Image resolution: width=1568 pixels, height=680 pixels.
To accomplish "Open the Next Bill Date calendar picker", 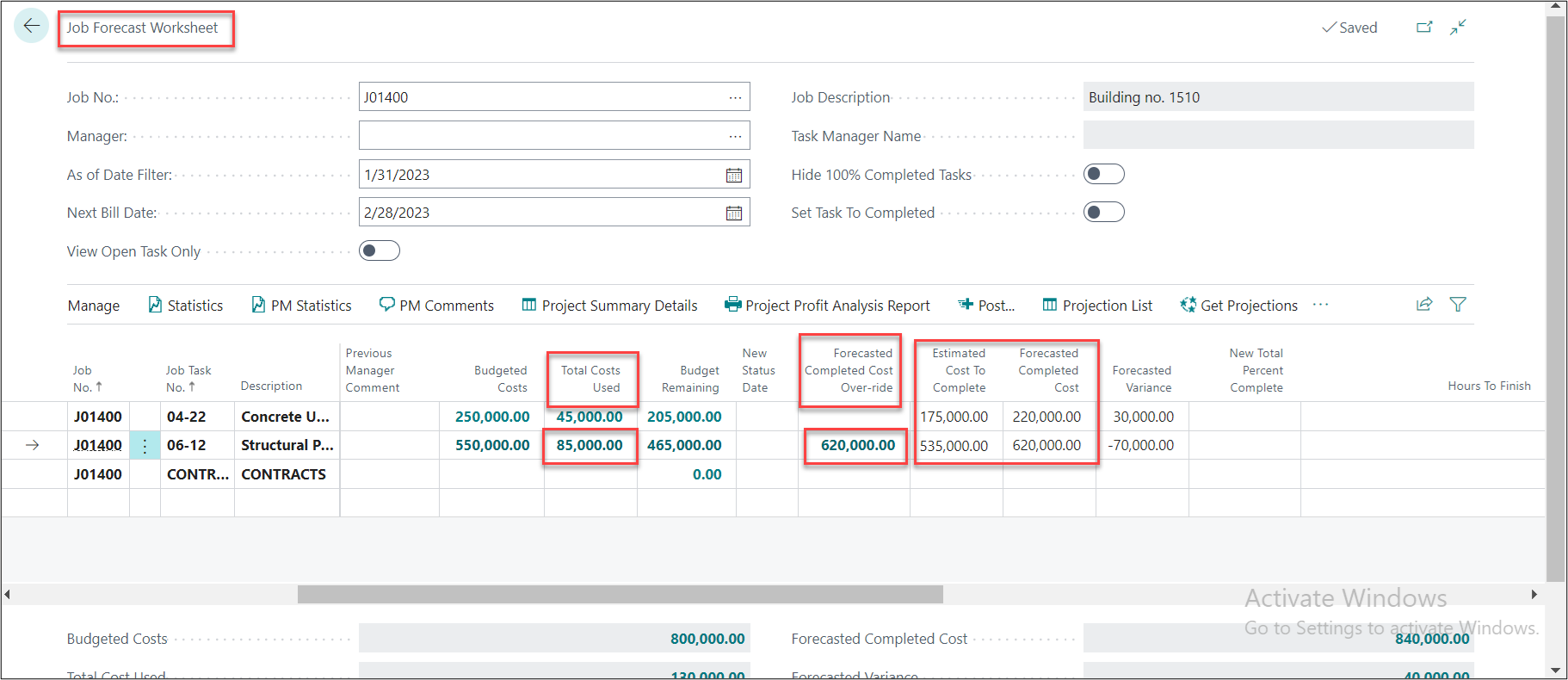I will 733,213.
